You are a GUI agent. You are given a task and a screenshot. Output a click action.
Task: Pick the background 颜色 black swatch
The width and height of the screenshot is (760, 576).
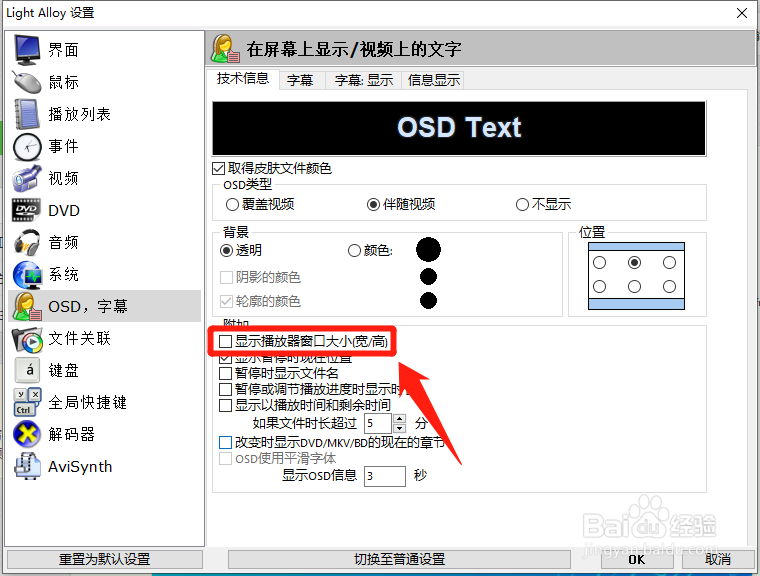click(x=428, y=250)
